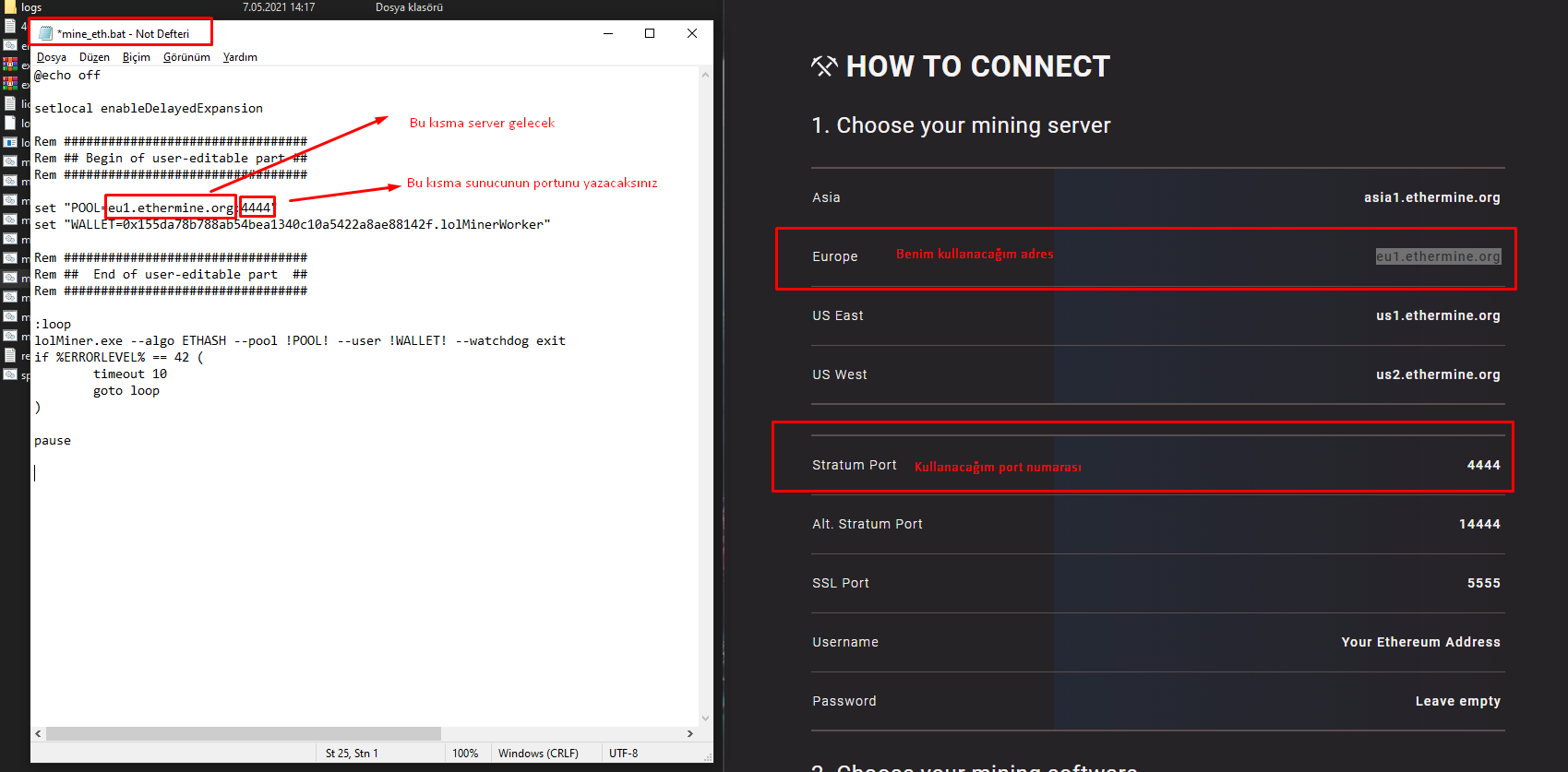Screen dimensions: 1568x772
Task: Click the 'goto loop' line
Action: coord(126,391)
